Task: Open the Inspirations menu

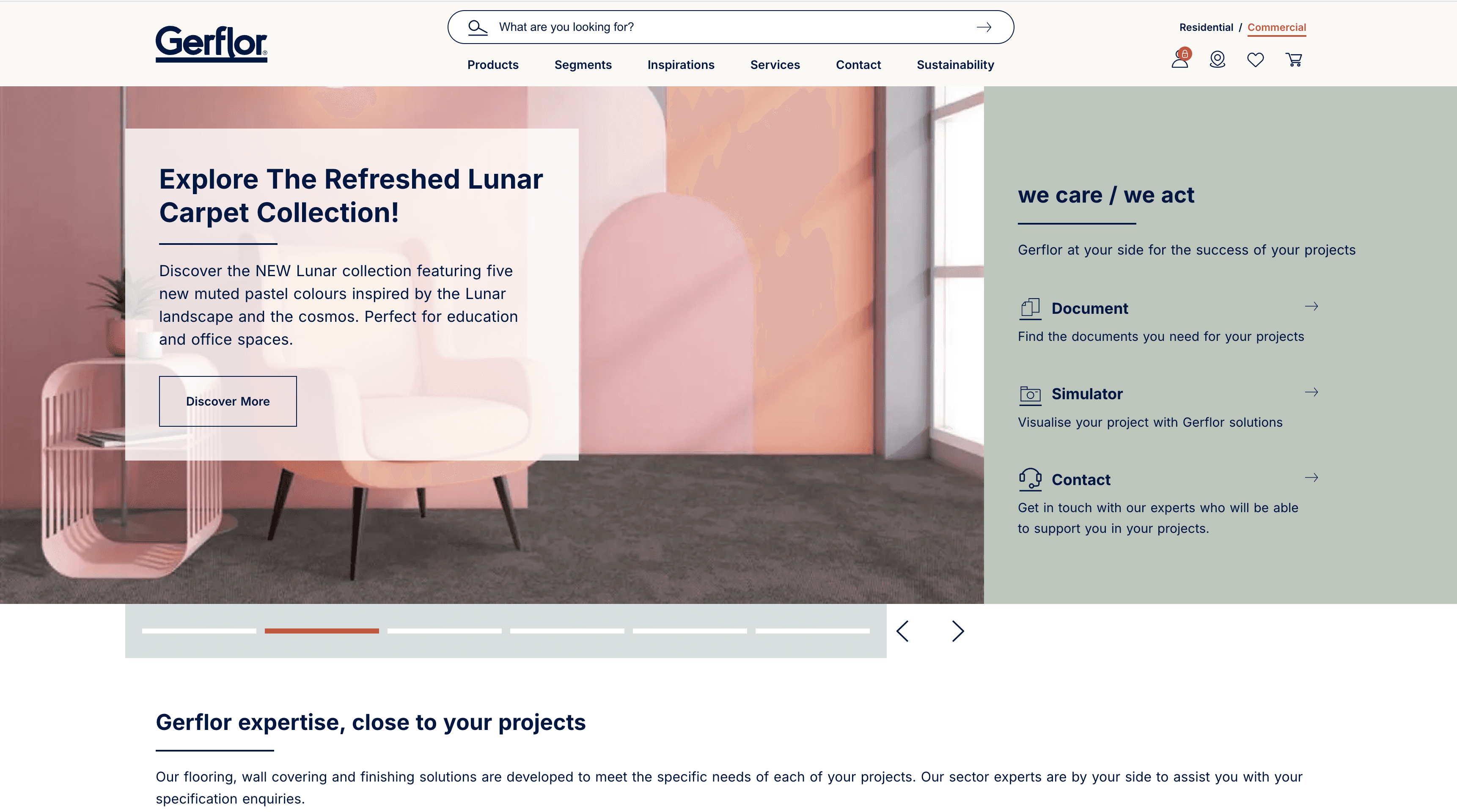Action: pyautogui.click(x=680, y=65)
